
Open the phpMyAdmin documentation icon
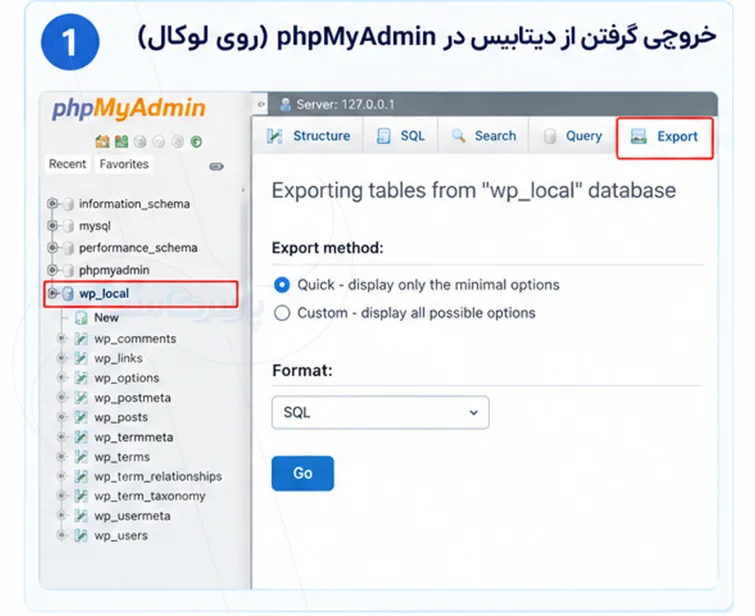pos(140,142)
